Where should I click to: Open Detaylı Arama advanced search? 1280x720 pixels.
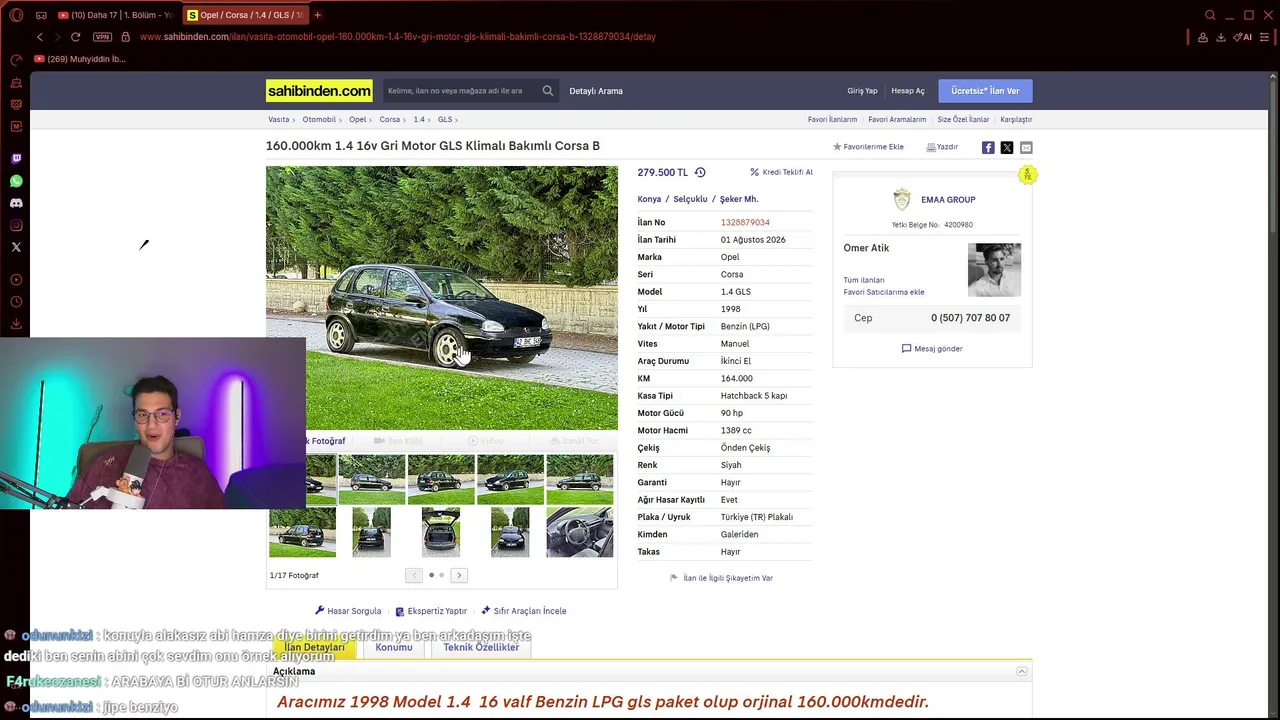pos(596,91)
